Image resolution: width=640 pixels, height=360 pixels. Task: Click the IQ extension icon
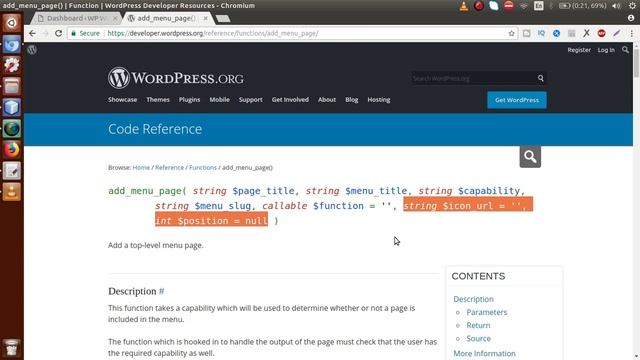tap(541, 33)
